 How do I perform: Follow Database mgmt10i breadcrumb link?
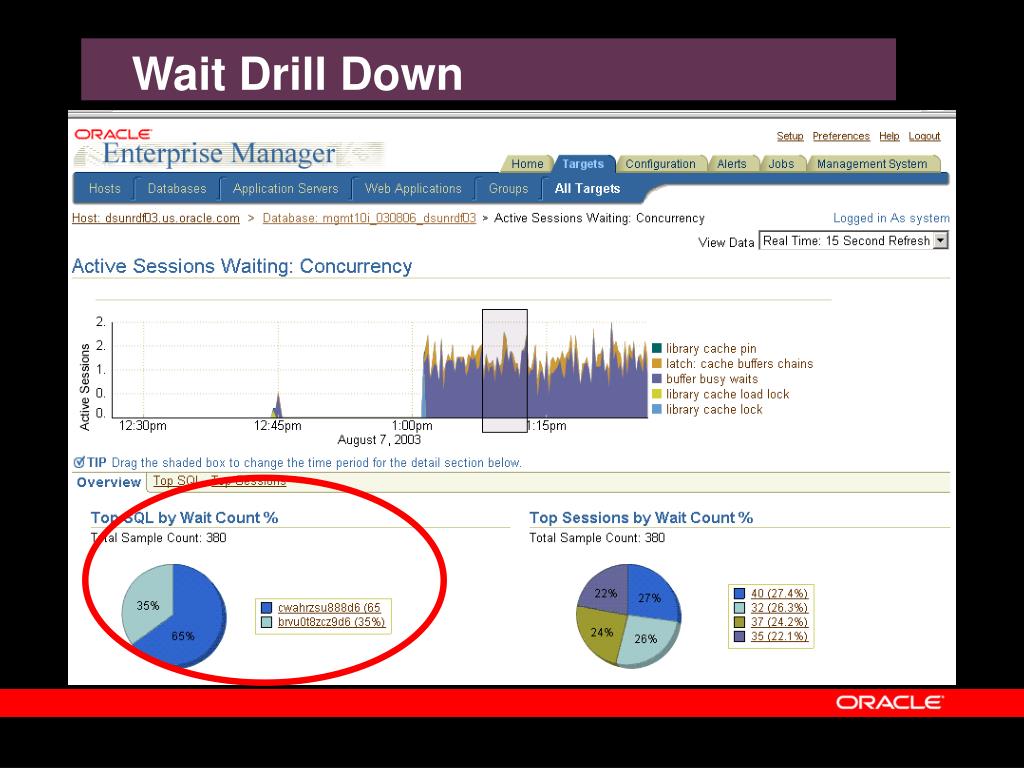pos(369,218)
